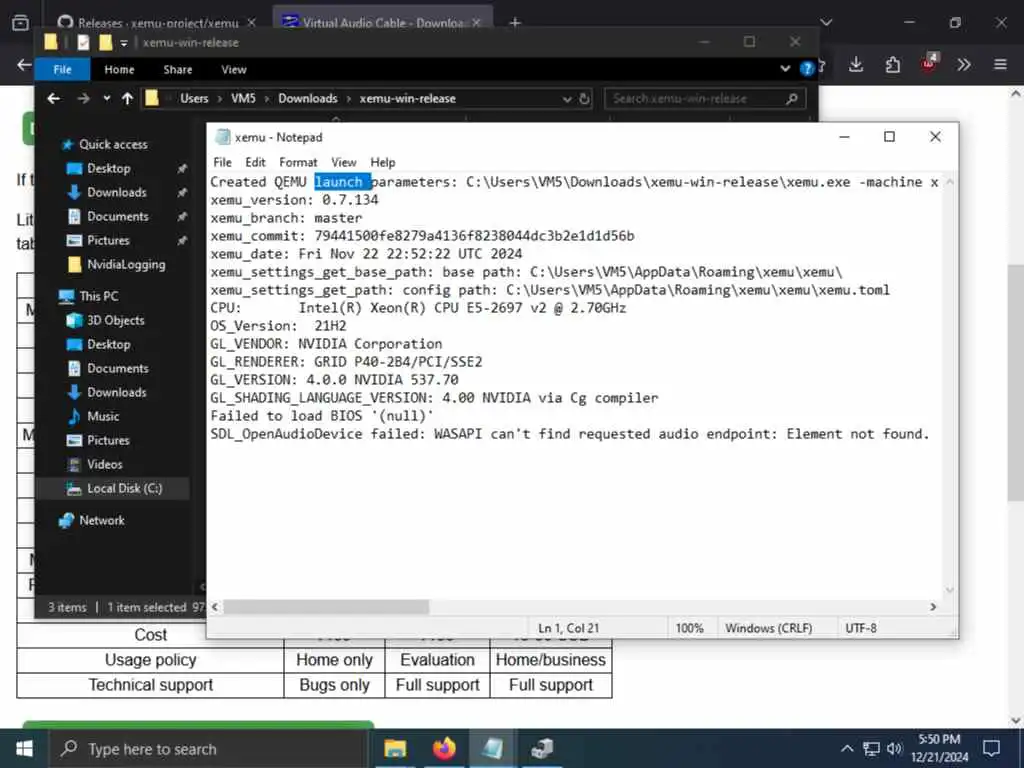Open Documents under This PC
Viewport: 1024px width, 768px height.
(118, 368)
